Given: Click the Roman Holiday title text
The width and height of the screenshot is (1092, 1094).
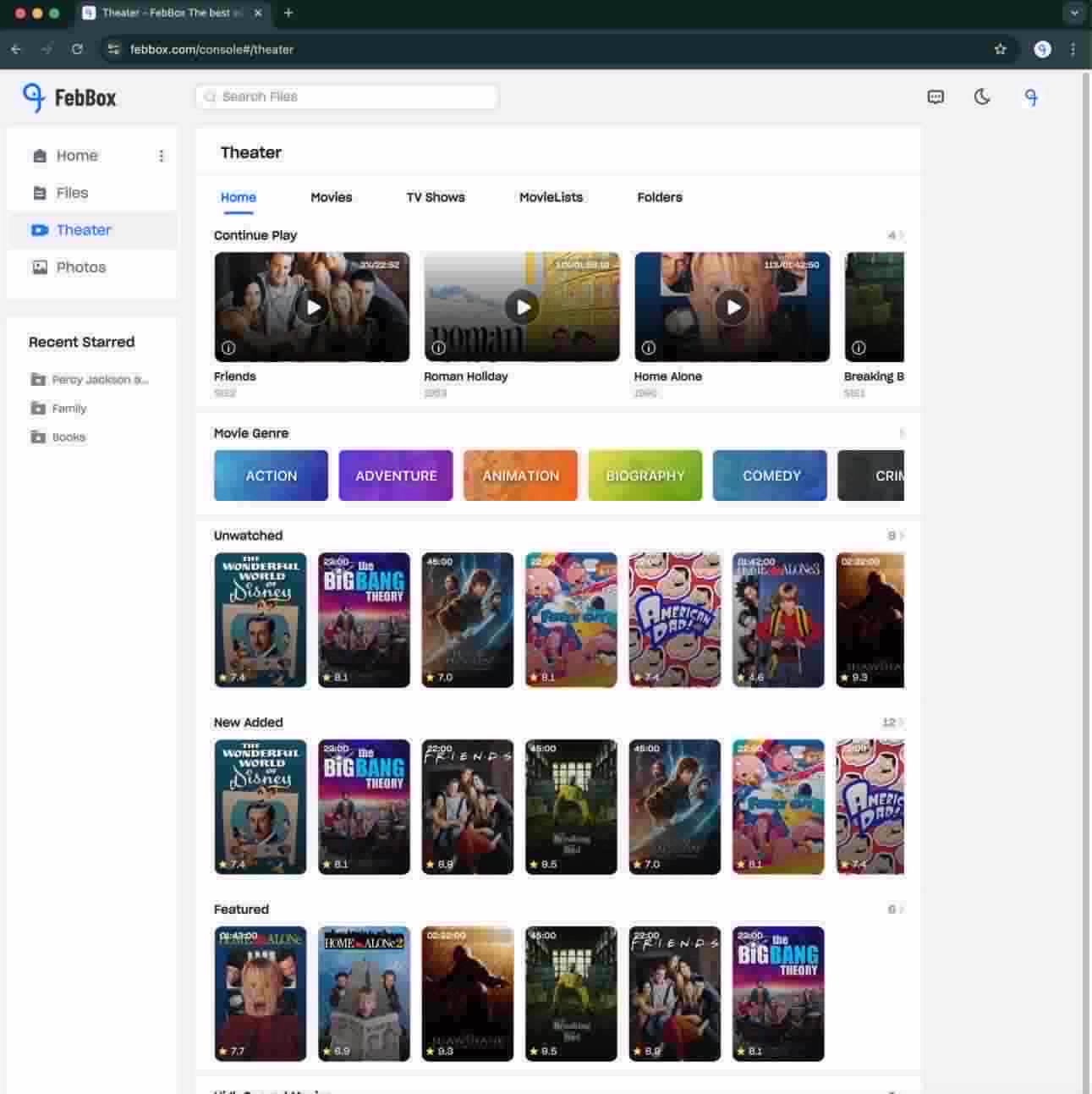Looking at the screenshot, I should point(466,377).
